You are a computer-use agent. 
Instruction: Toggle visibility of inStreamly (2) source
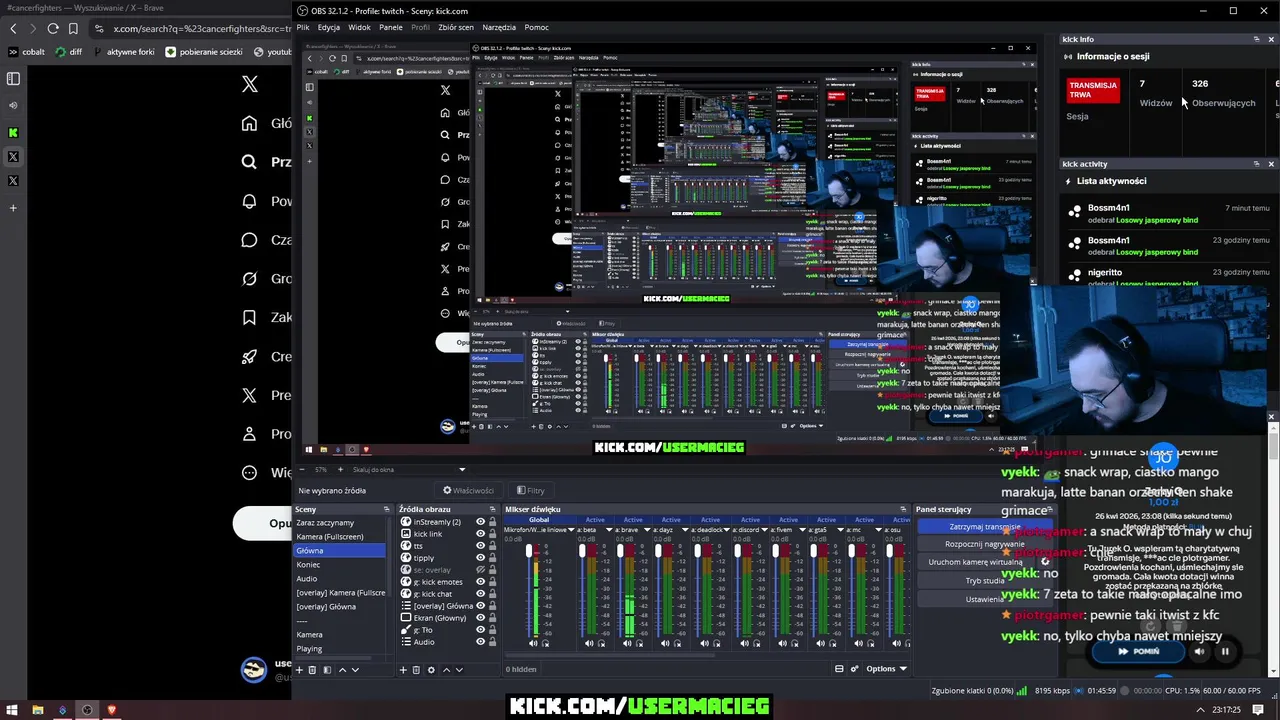(480, 522)
